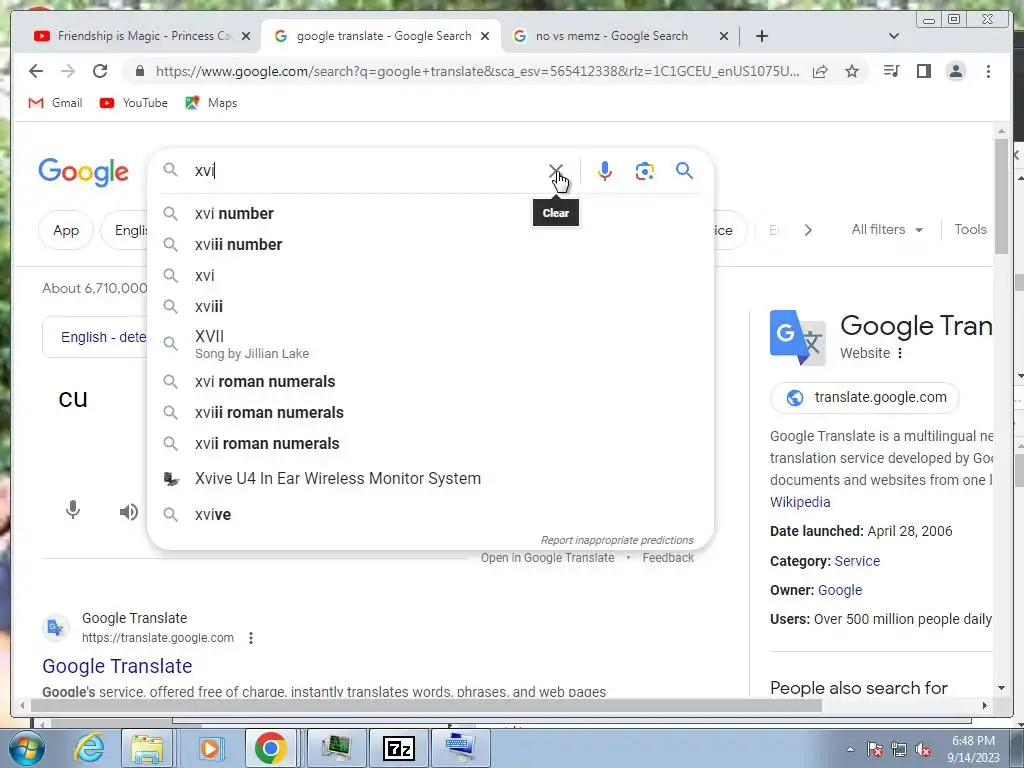The height and width of the screenshot is (768, 1024).
Task: Clear the search box text
Action: click(555, 171)
